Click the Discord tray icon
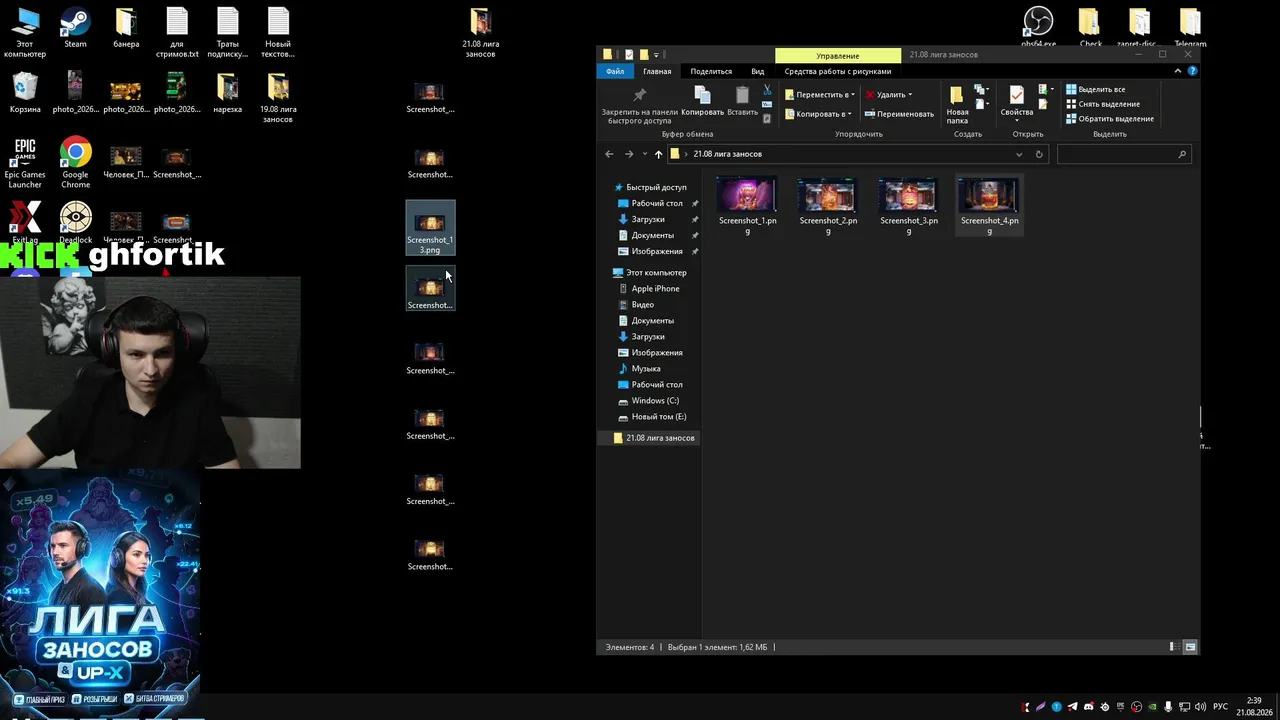The width and height of the screenshot is (1280, 720). pos(1089,707)
